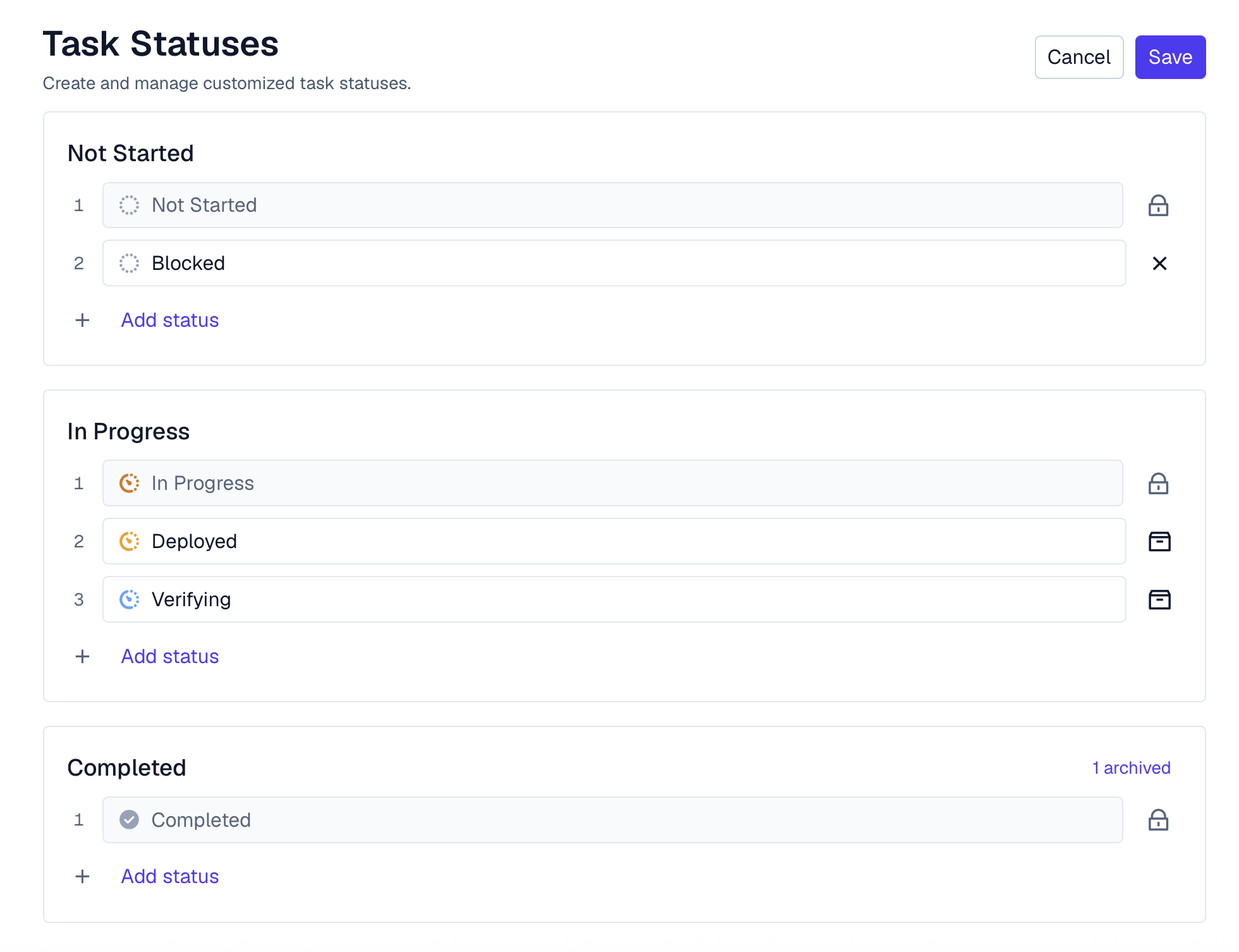Screen dimensions: 1239x952
Task: Click the lock icon beside Not Started
Action: click(1158, 205)
